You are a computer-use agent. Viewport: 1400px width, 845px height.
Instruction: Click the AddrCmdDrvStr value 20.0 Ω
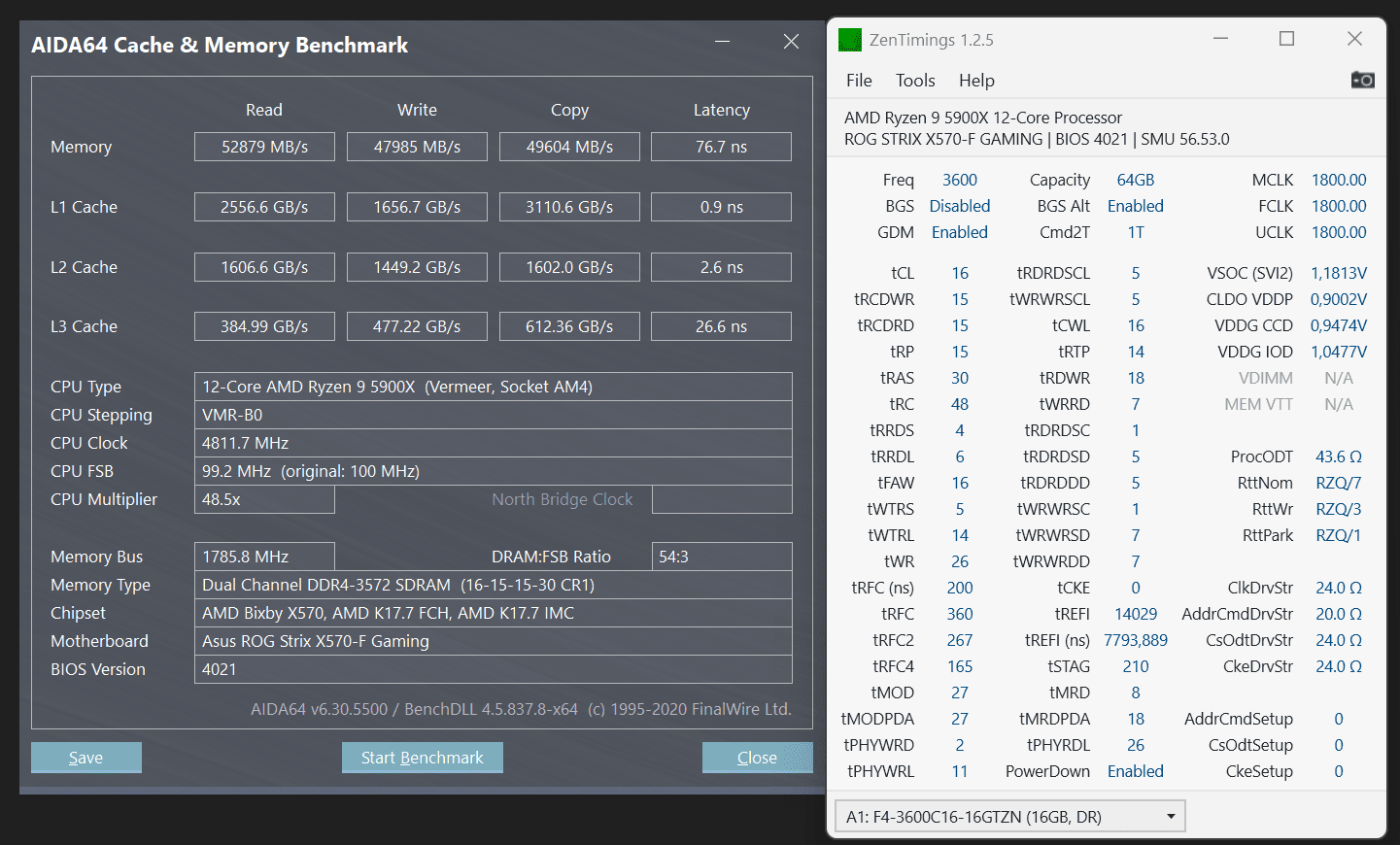(x=1339, y=614)
